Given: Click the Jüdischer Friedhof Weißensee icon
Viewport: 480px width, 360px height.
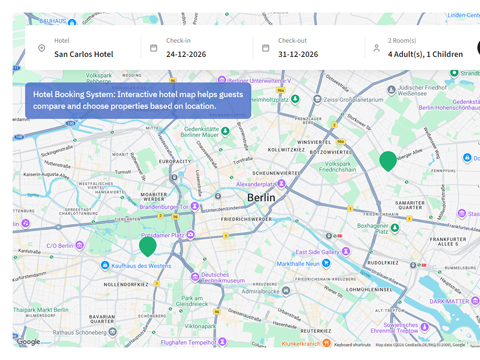Looking at the screenshot, I should pos(392,90).
